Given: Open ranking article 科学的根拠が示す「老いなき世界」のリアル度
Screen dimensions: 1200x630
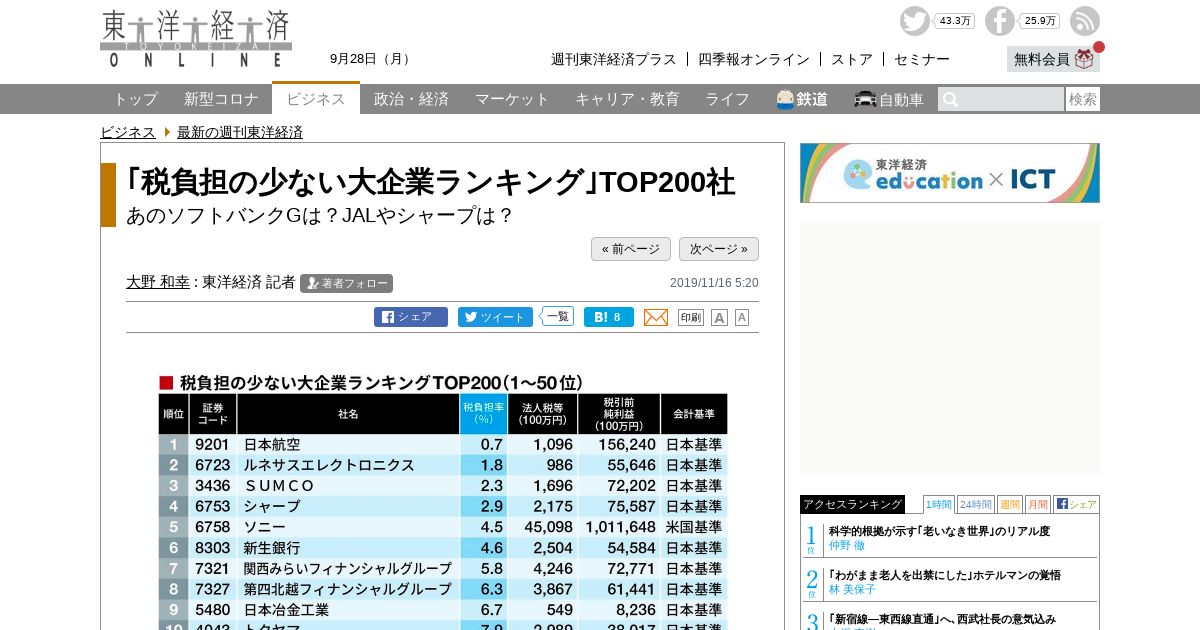Looking at the screenshot, I should pyautogui.click(x=939, y=531).
